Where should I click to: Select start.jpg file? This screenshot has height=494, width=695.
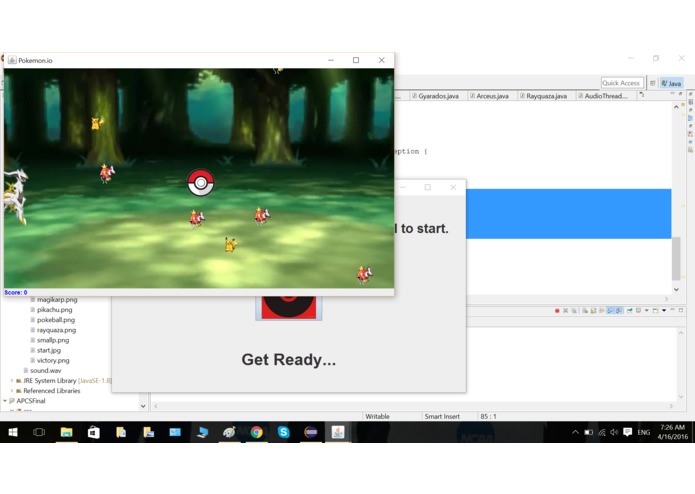49,350
